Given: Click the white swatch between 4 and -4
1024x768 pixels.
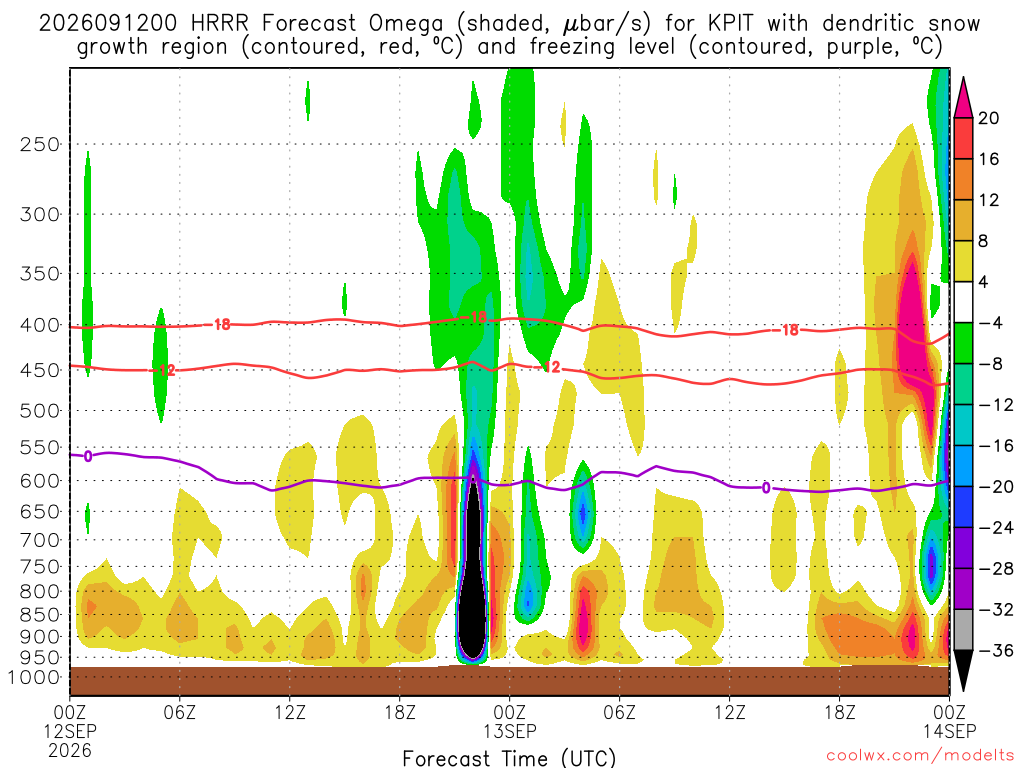Looking at the screenshot, I should point(963,302).
